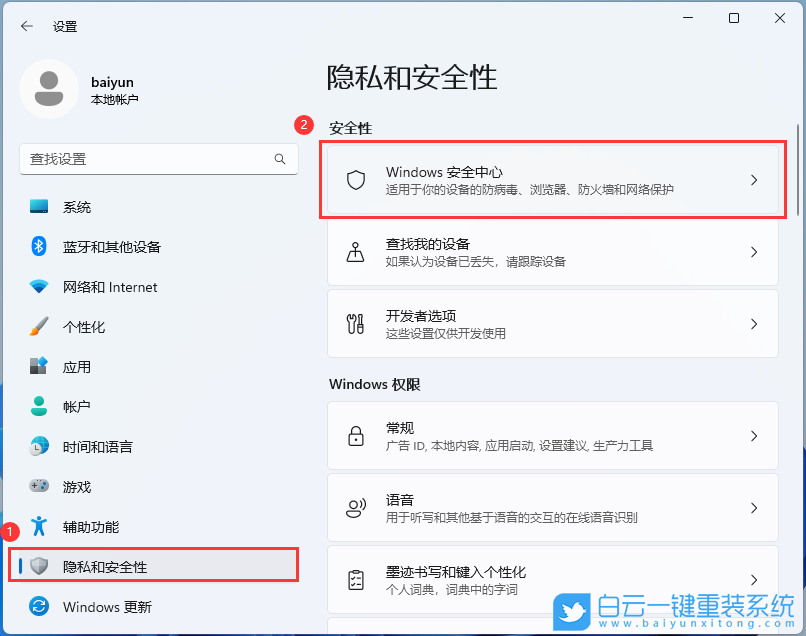Expand the 语音 speech settings chevron

point(754,507)
